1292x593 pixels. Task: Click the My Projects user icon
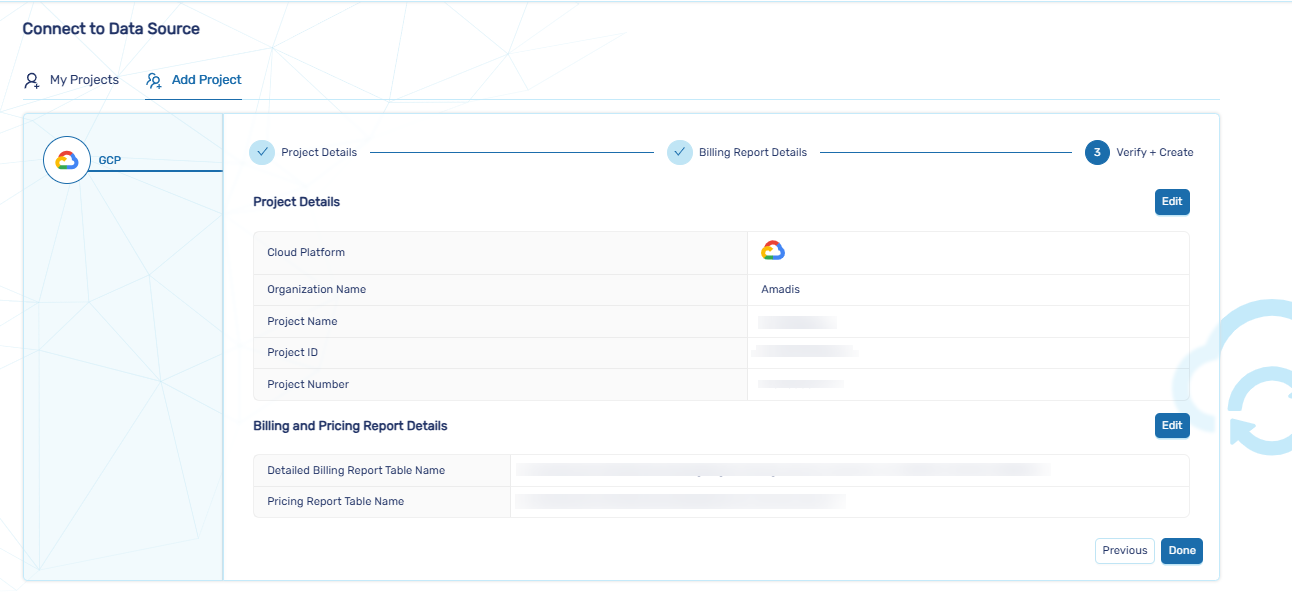point(32,80)
